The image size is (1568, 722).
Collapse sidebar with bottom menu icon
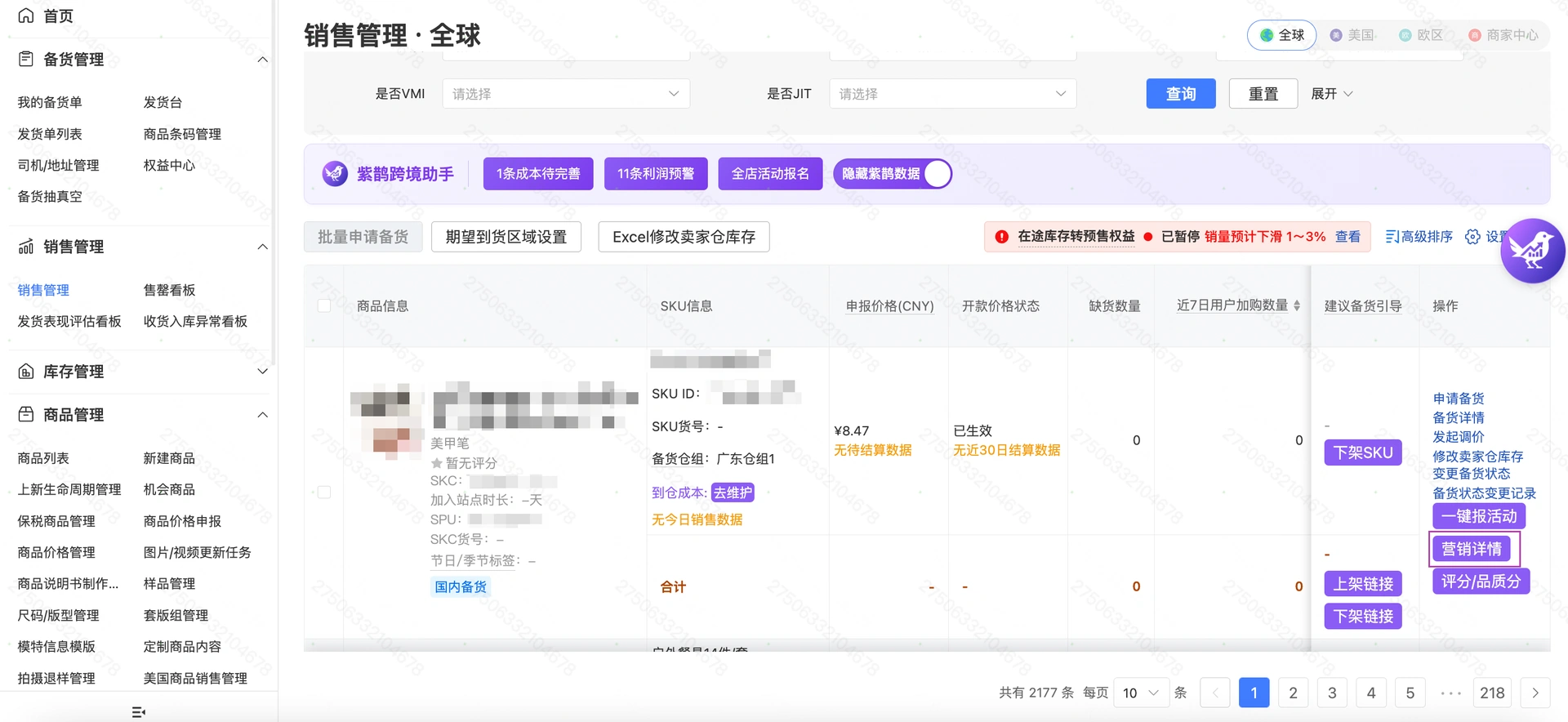coord(139,712)
